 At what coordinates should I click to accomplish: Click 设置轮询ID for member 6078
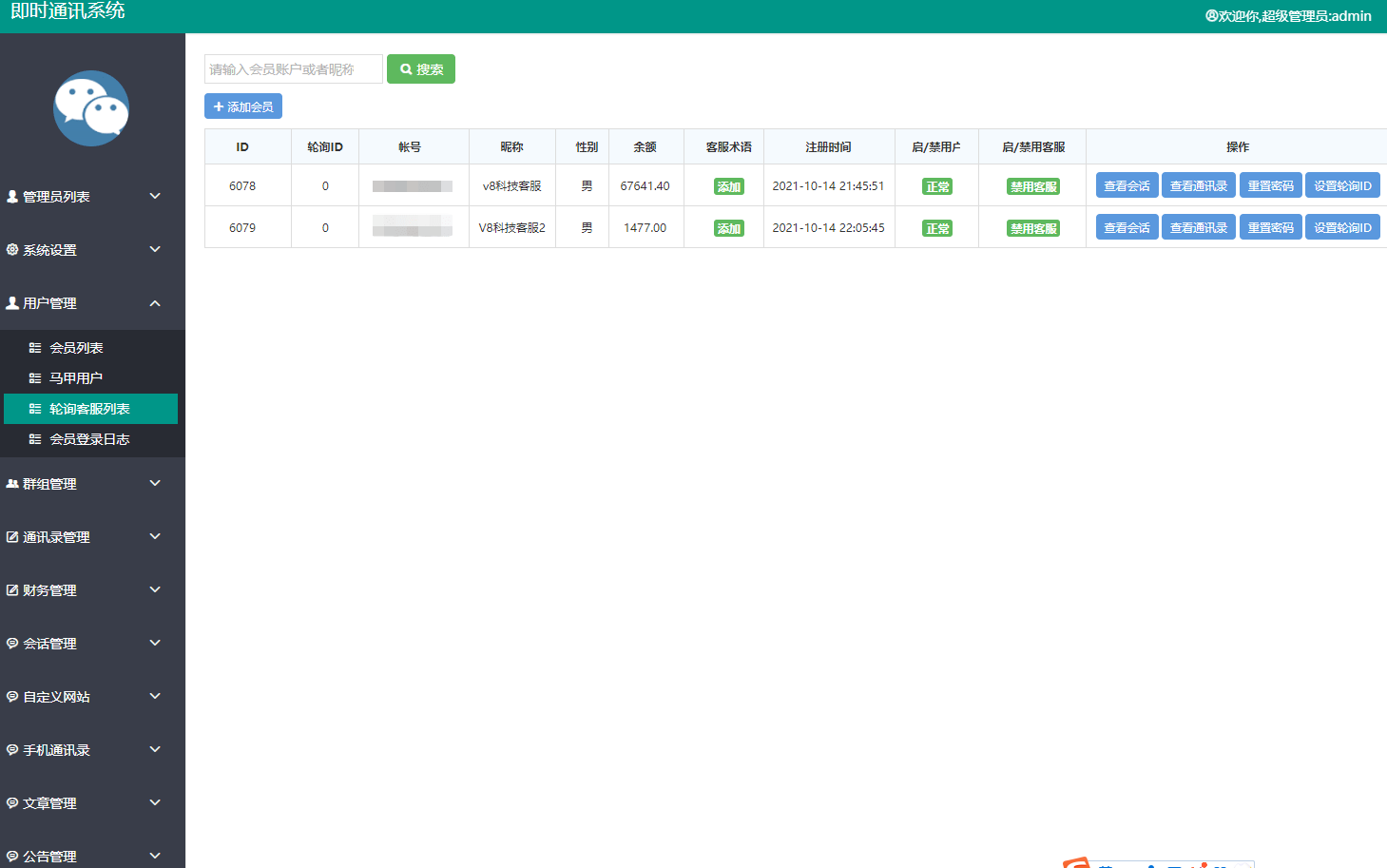1342,185
